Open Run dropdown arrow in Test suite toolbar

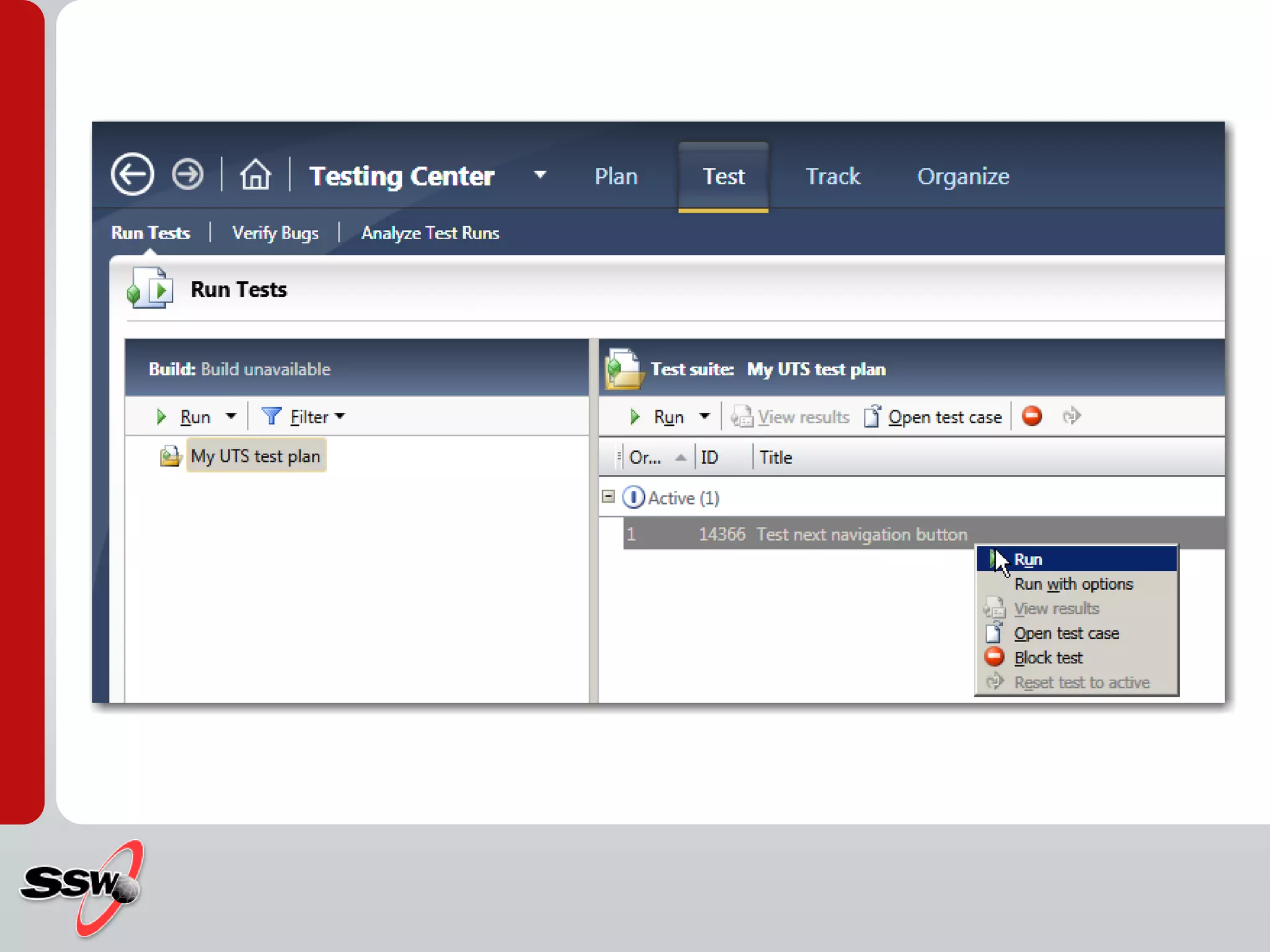pyautogui.click(x=704, y=416)
